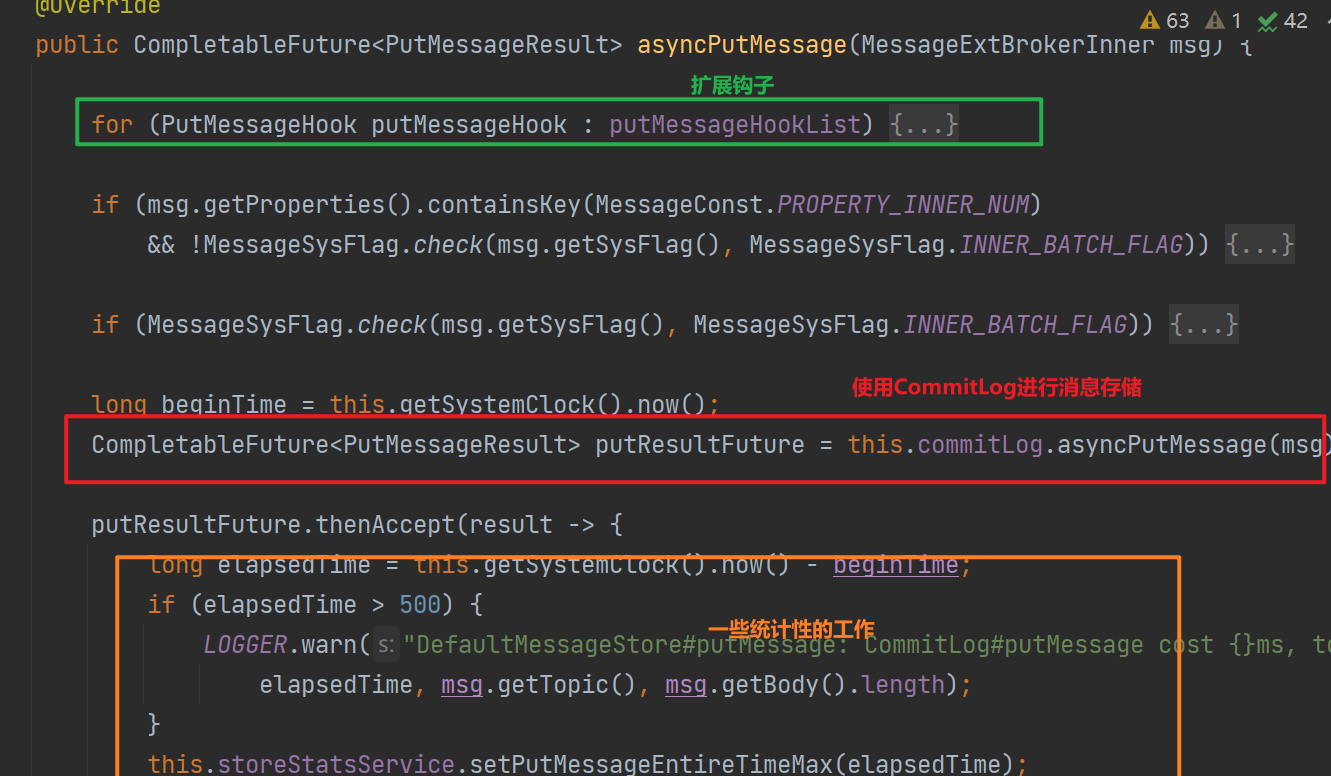Screen dimensions: 1331x776
Task: Click the underlined beginTime in the elapsedTime calculation
Action: (896, 565)
